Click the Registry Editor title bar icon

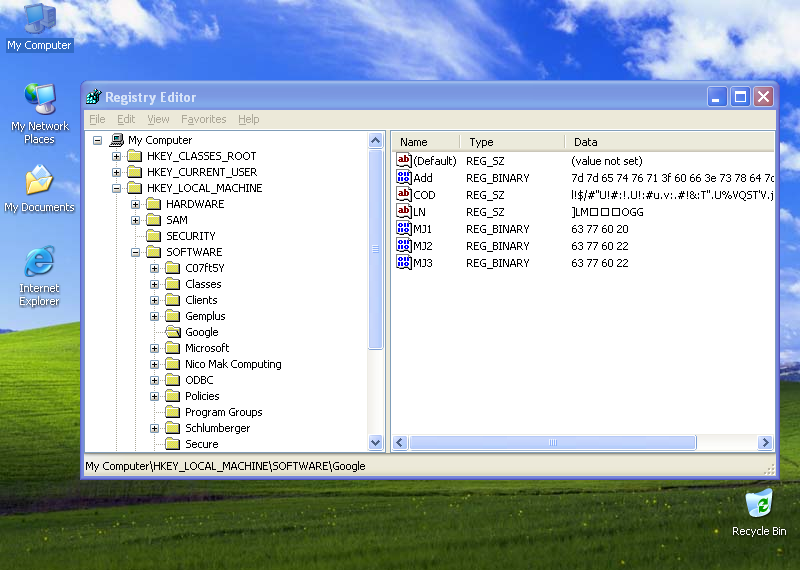click(x=94, y=96)
